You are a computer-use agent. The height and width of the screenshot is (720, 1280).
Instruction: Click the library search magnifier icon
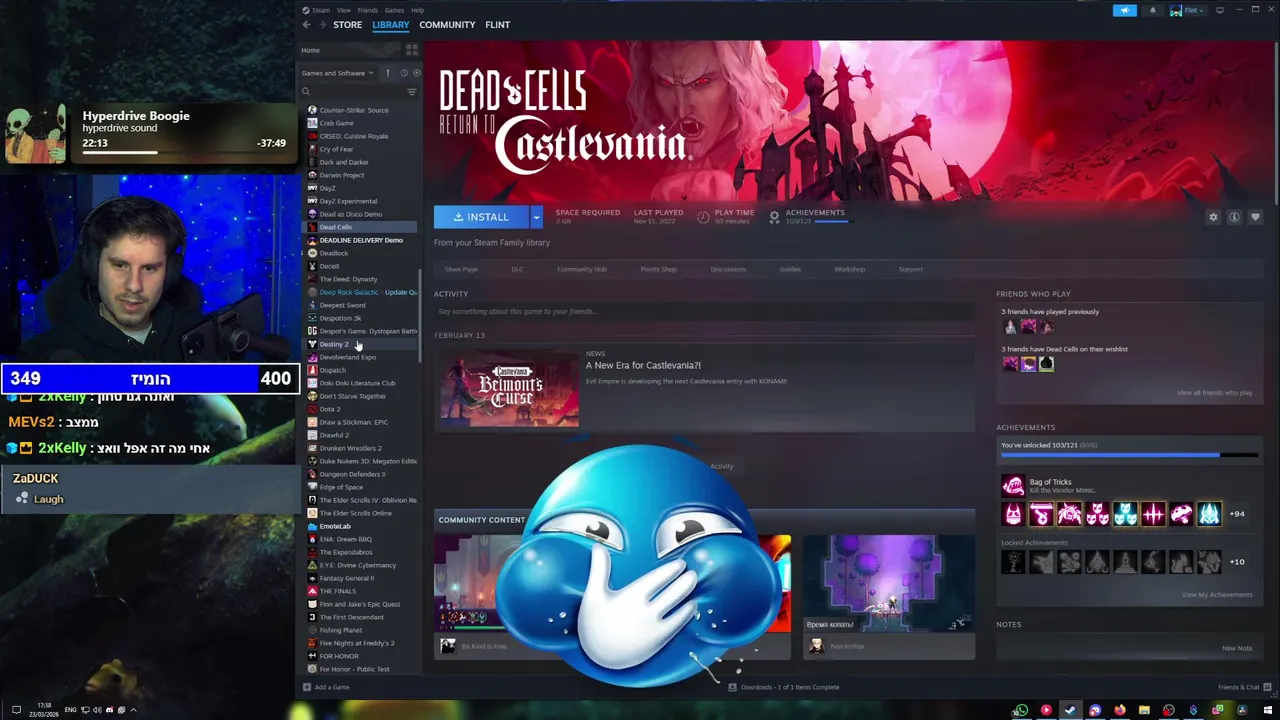pos(306,92)
